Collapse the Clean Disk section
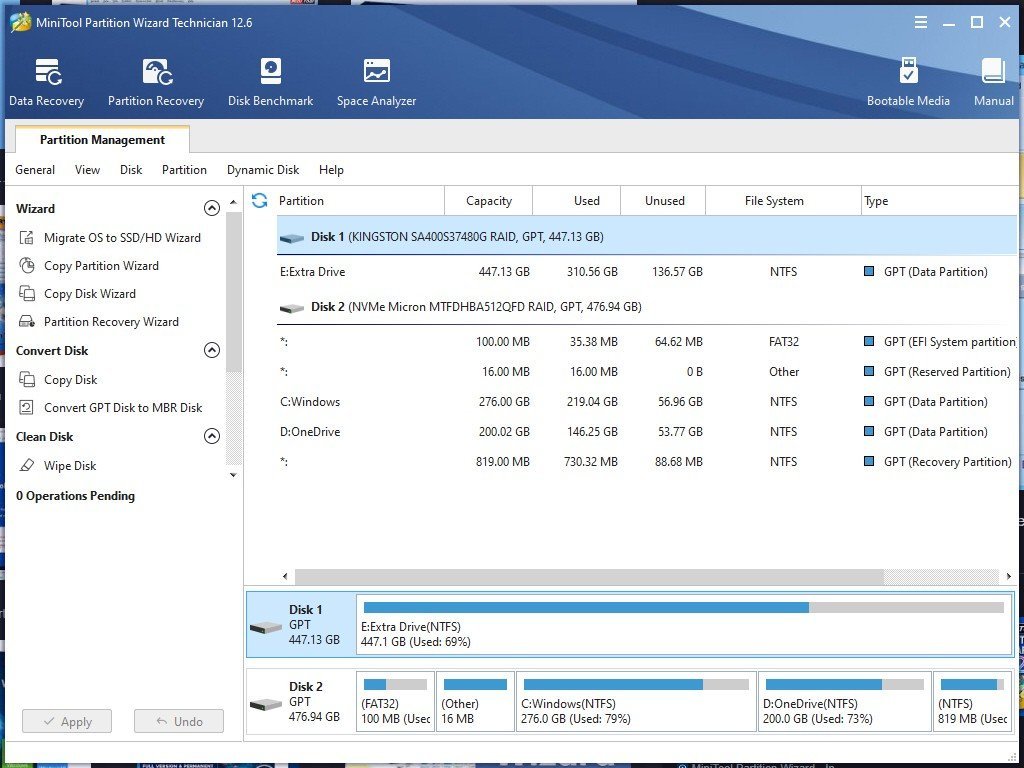Screen dimensions: 1024x768 point(211,437)
